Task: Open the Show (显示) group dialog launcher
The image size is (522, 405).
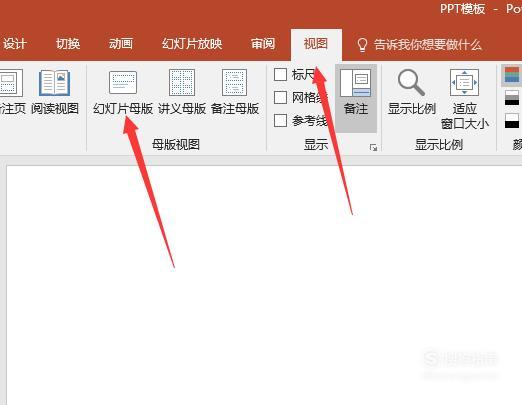Action: [x=373, y=147]
